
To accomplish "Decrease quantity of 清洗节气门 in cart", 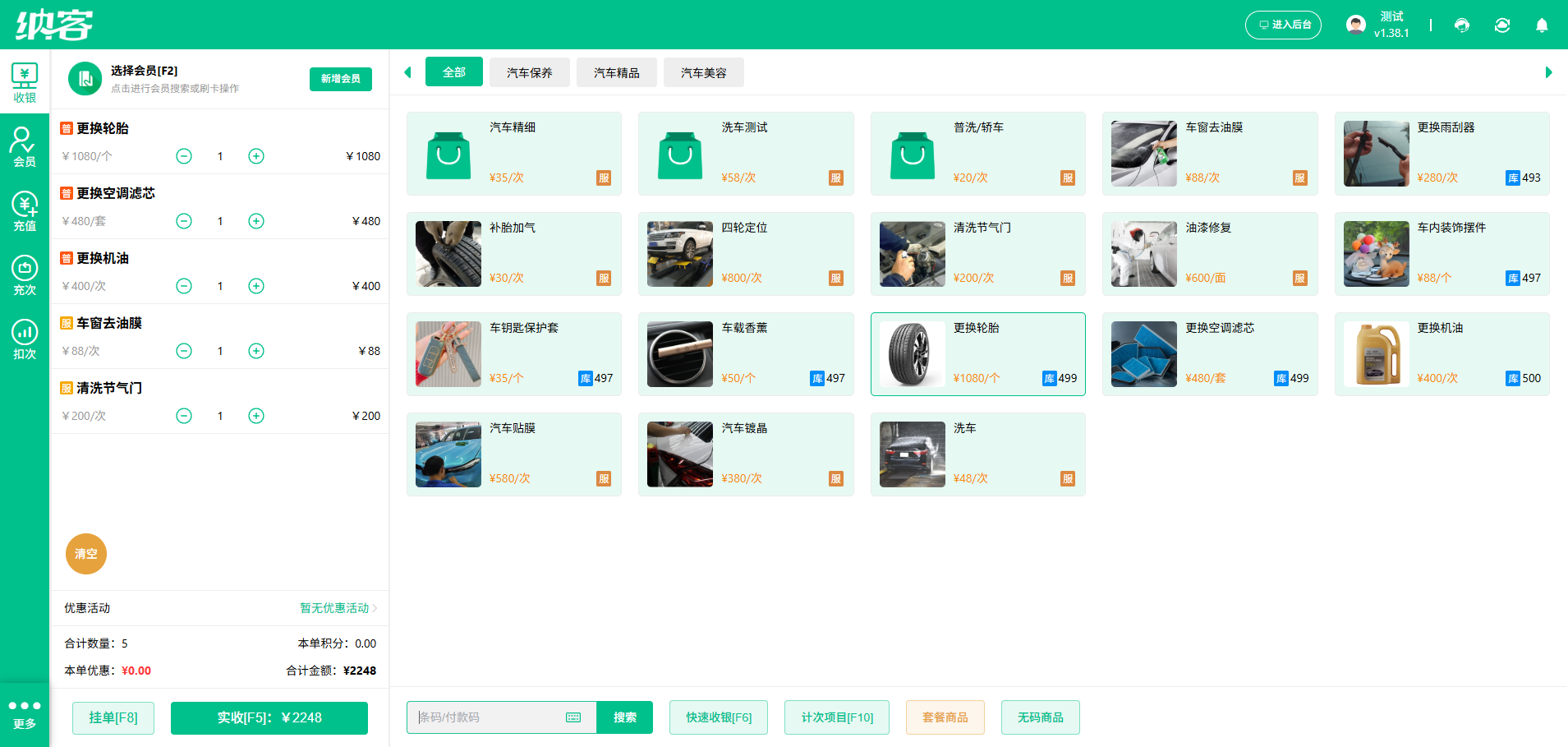I will click(x=184, y=416).
